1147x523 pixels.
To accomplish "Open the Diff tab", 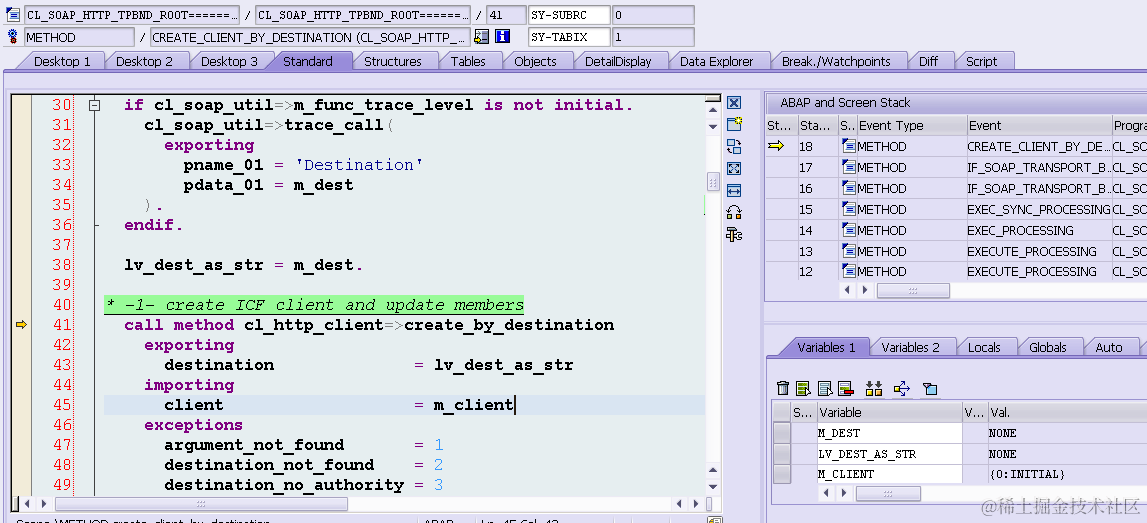I will click(x=928, y=61).
